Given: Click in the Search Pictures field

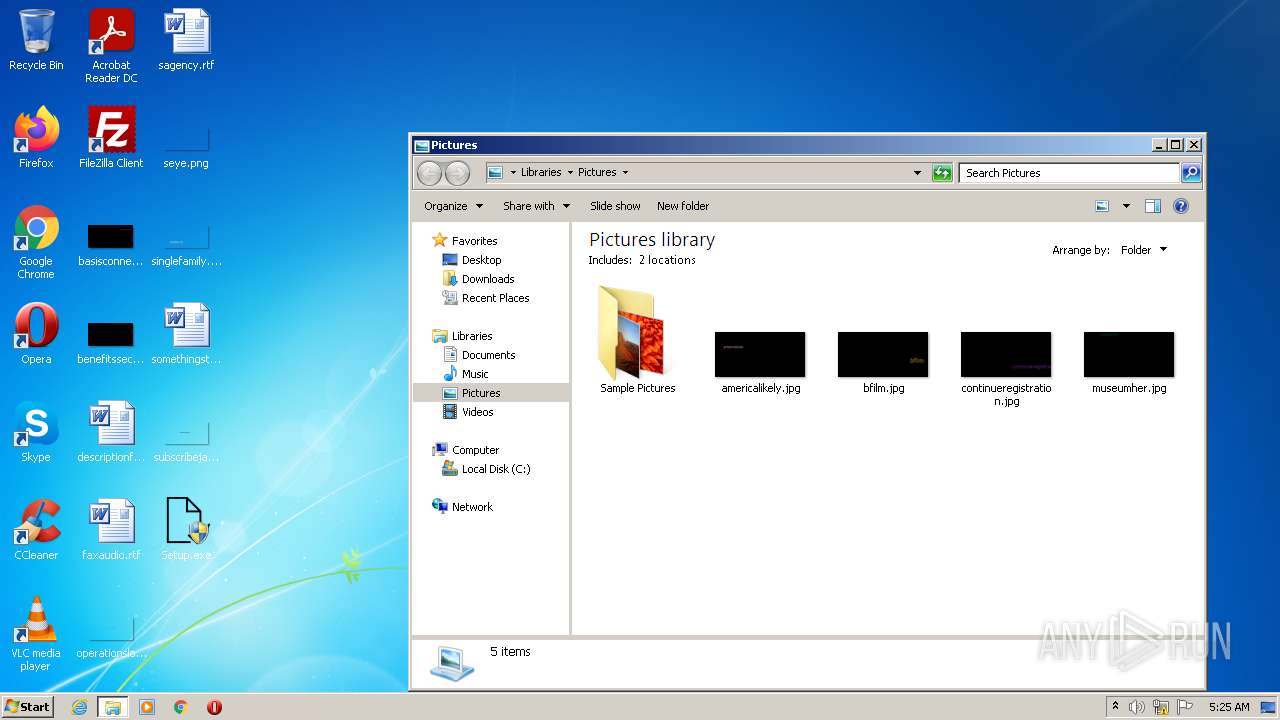Looking at the screenshot, I should point(1069,173).
